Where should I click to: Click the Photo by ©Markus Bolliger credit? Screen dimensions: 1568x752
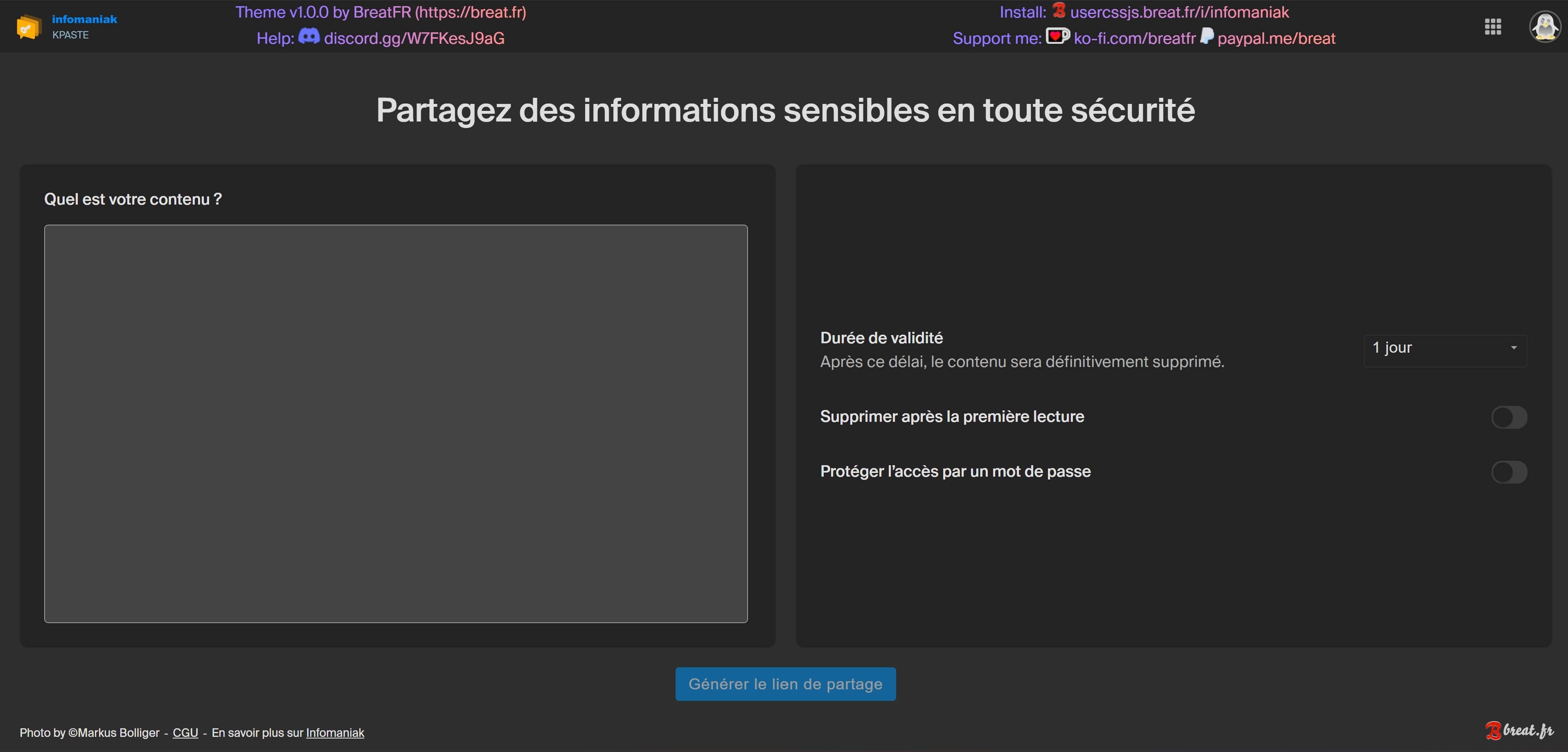pyautogui.click(x=90, y=732)
